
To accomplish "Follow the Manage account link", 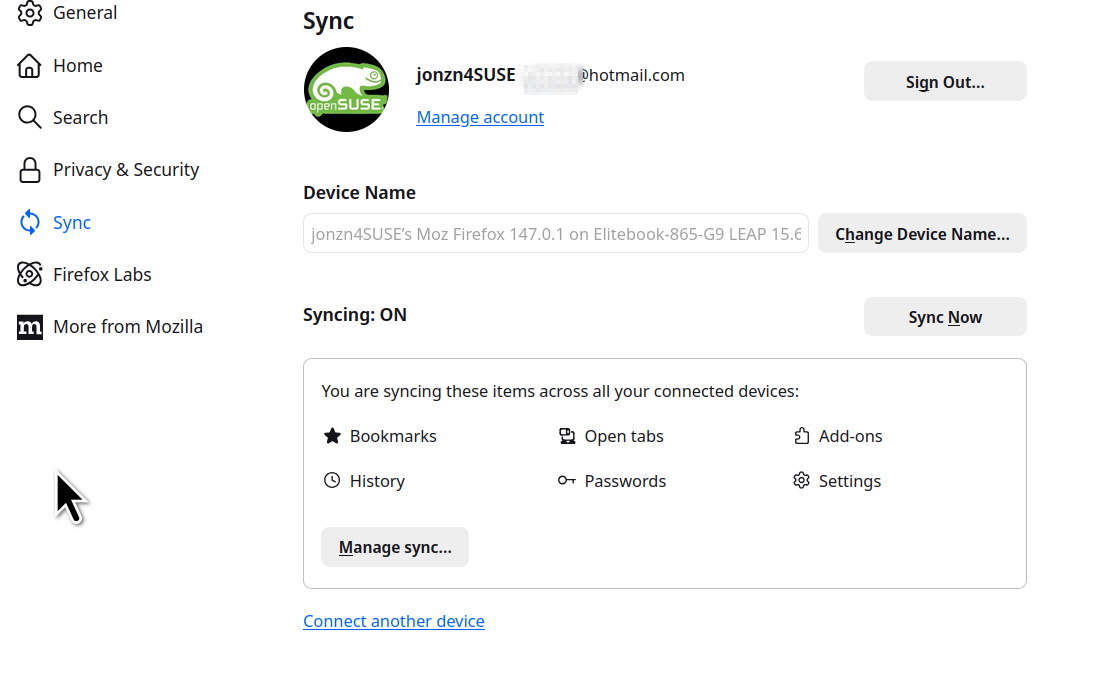I will click(480, 117).
